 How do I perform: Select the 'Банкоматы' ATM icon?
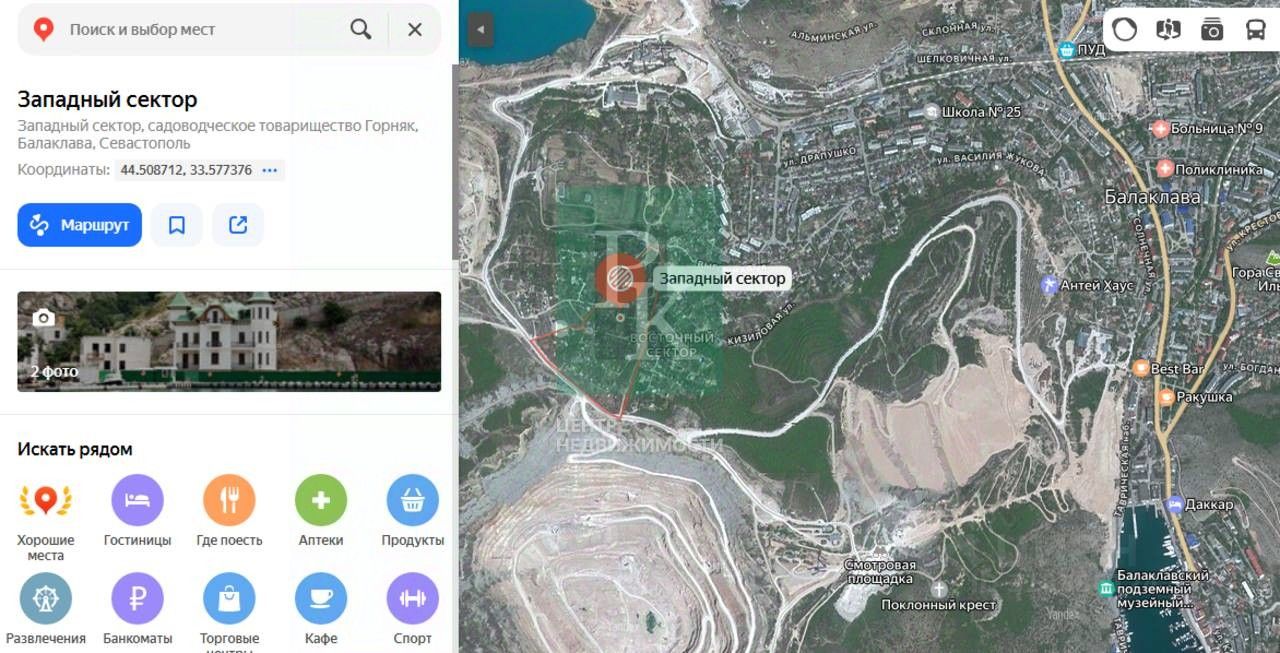click(137, 598)
